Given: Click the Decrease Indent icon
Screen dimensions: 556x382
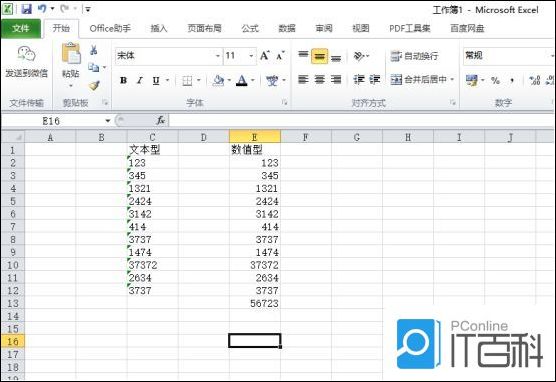Looking at the screenshot, I should [359, 79].
